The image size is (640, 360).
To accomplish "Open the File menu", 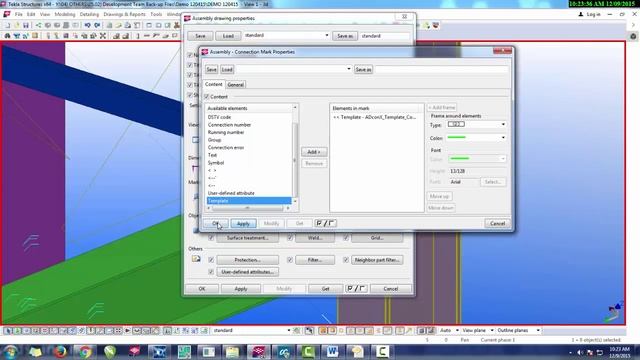I will coord(19,14).
